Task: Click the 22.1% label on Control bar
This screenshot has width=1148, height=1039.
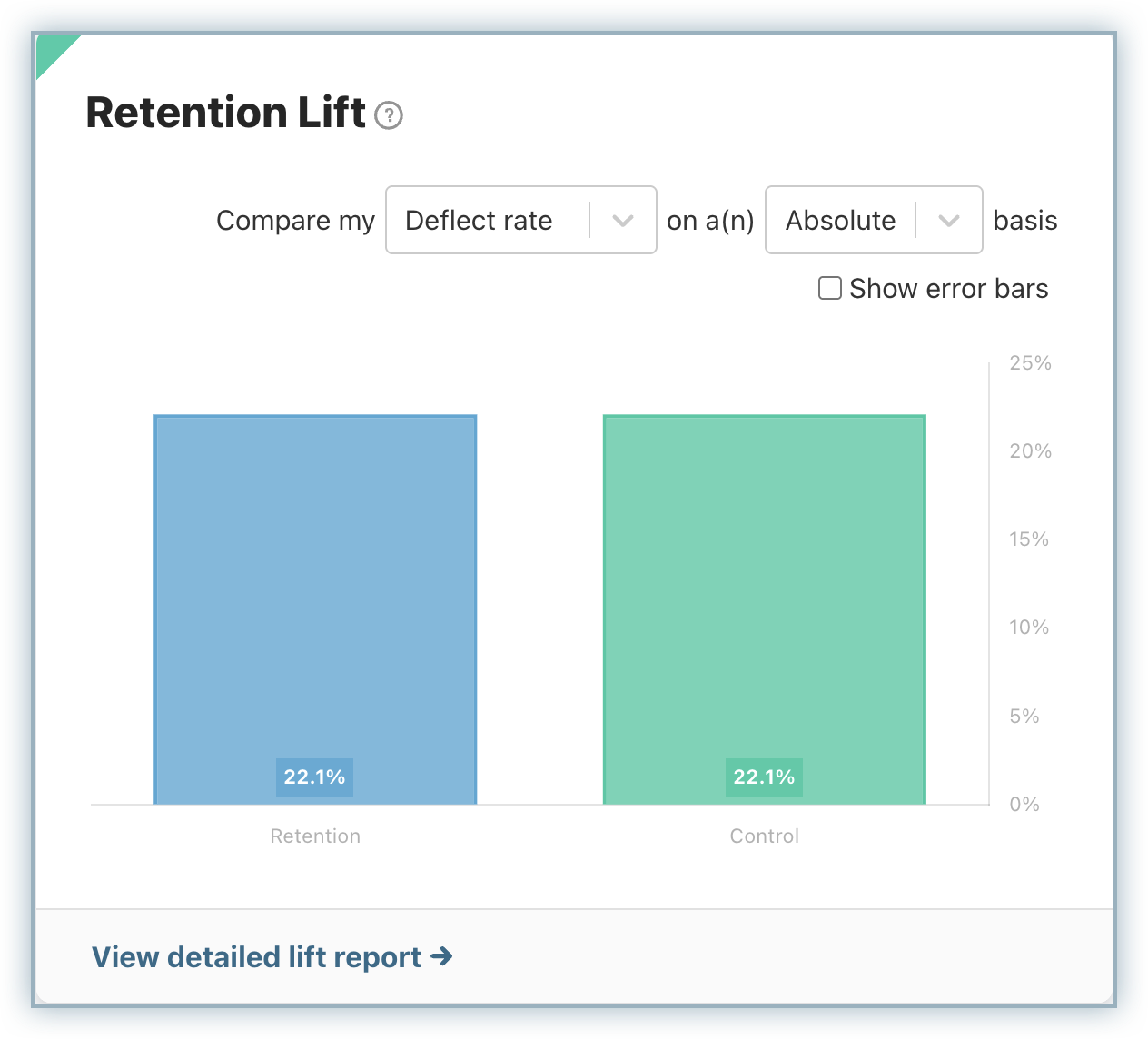Action: coord(764,777)
